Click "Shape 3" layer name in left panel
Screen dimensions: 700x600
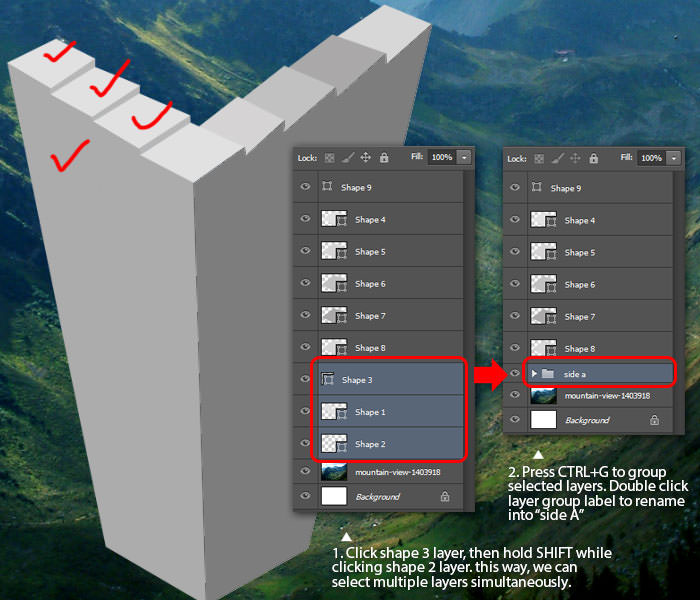pyautogui.click(x=357, y=380)
